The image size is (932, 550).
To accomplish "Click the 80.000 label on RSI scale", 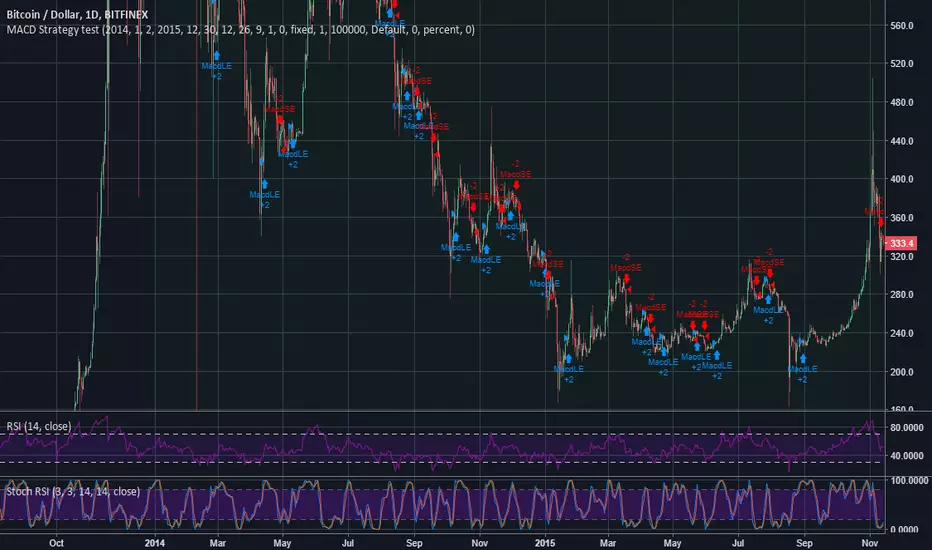I will click(x=905, y=428).
